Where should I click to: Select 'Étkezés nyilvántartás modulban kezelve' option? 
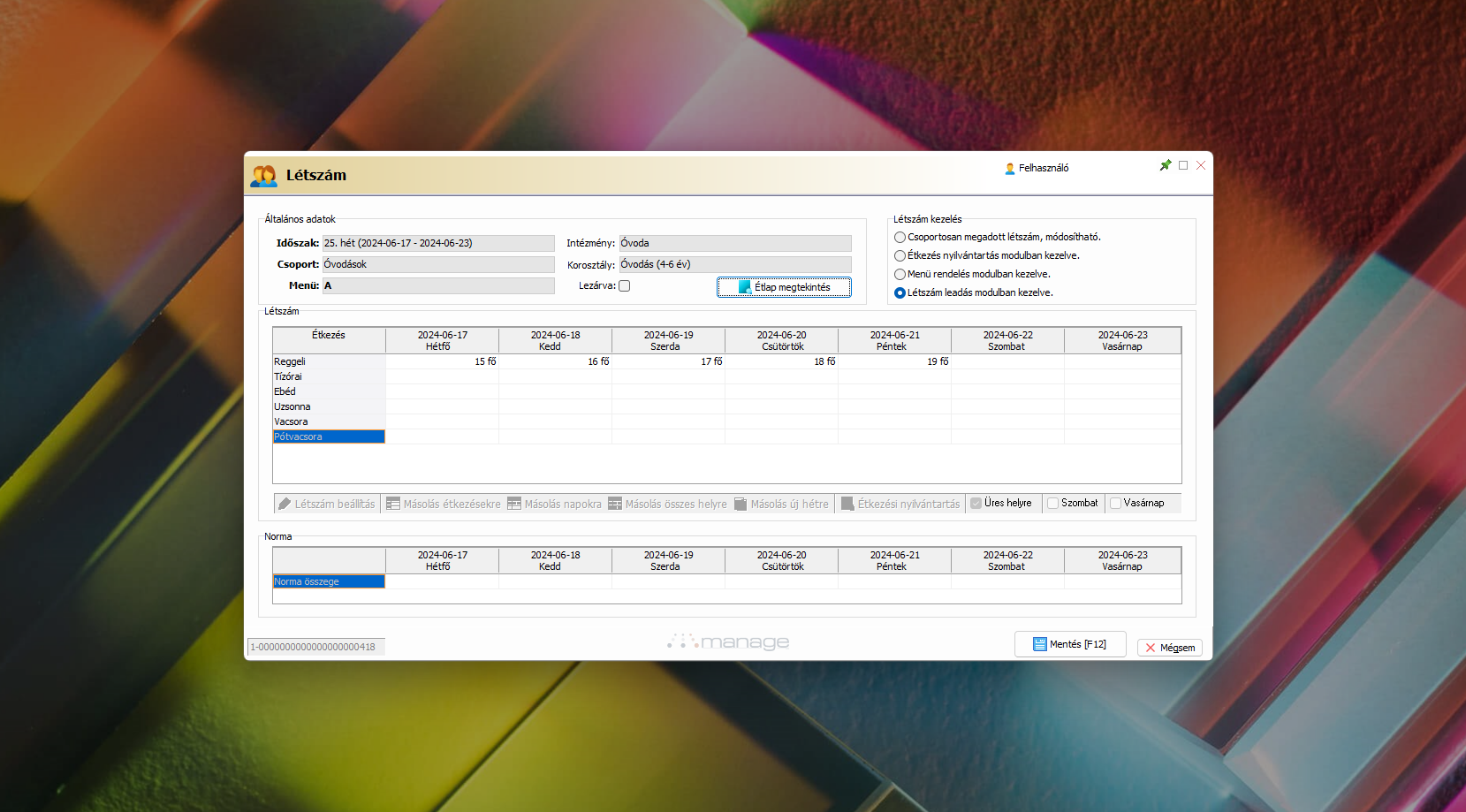[x=900, y=255]
